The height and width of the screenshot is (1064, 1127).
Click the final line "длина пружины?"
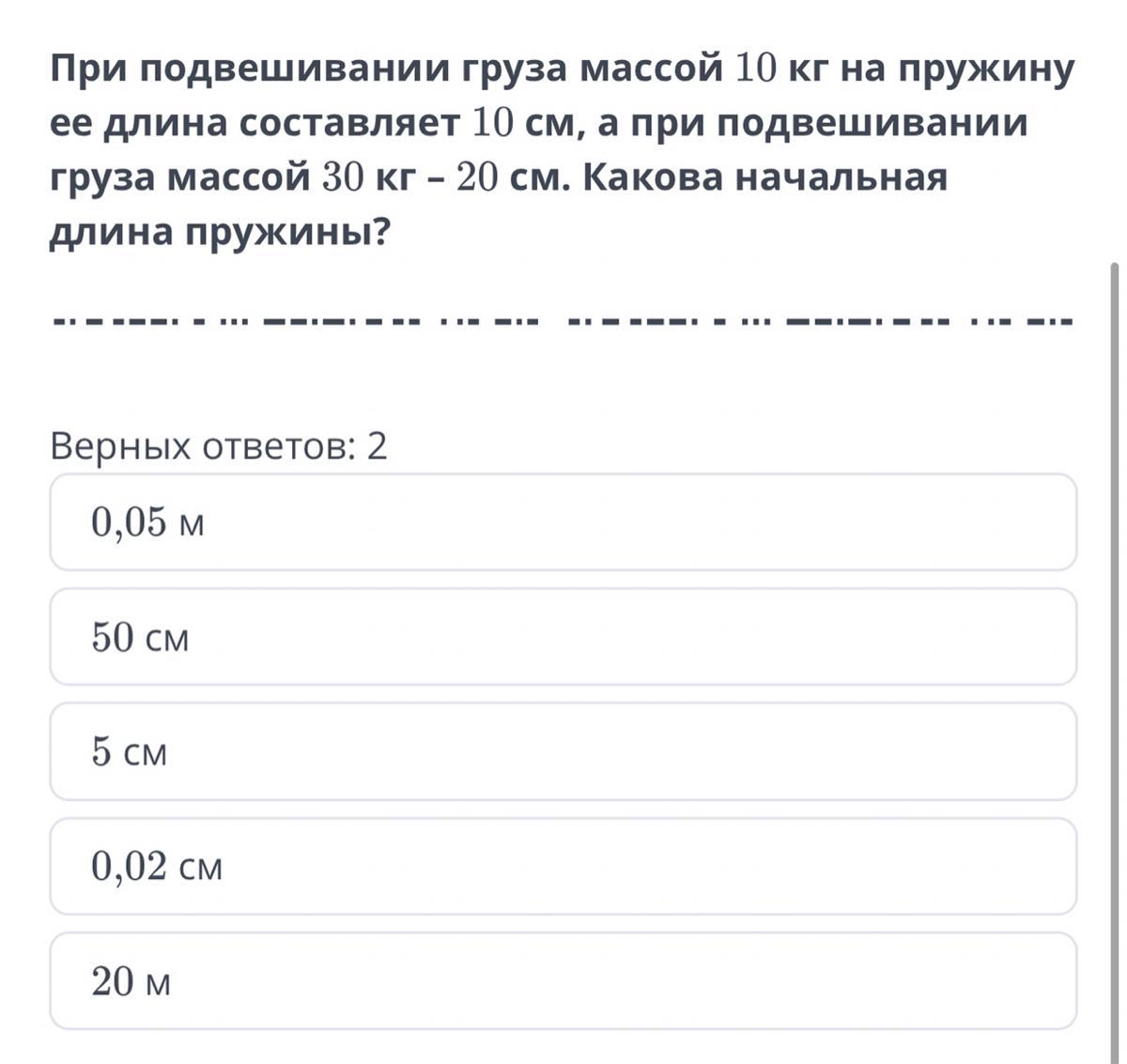(218, 233)
